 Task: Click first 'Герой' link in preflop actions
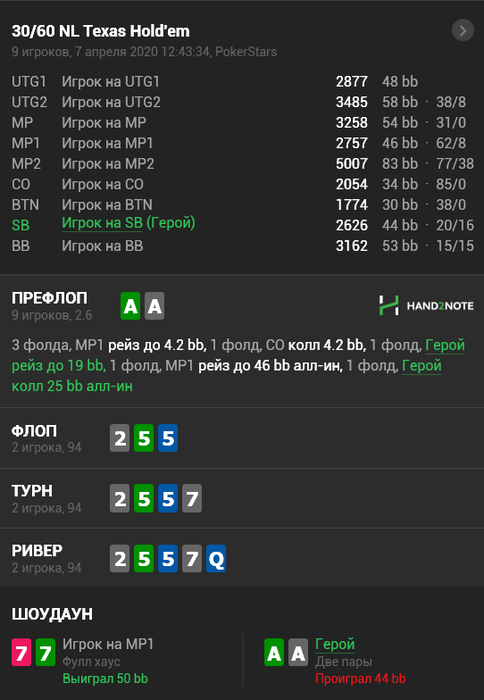coord(445,345)
